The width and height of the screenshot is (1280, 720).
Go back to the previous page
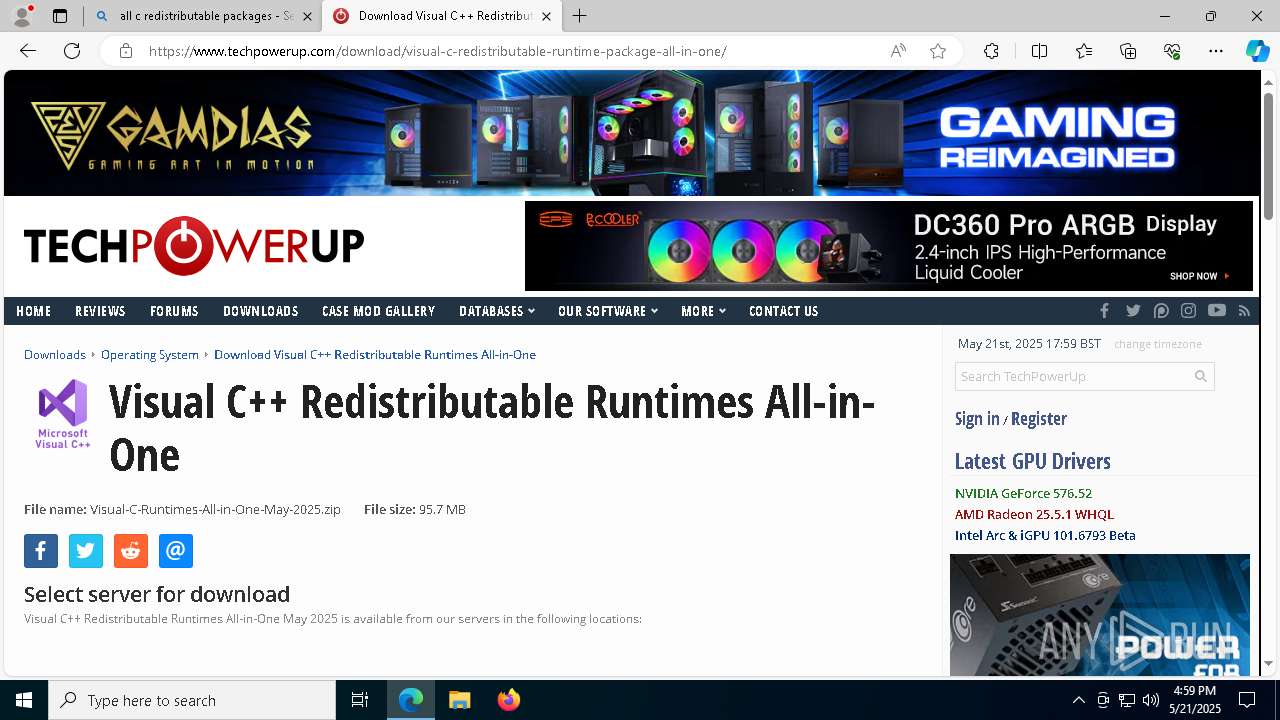(x=28, y=51)
